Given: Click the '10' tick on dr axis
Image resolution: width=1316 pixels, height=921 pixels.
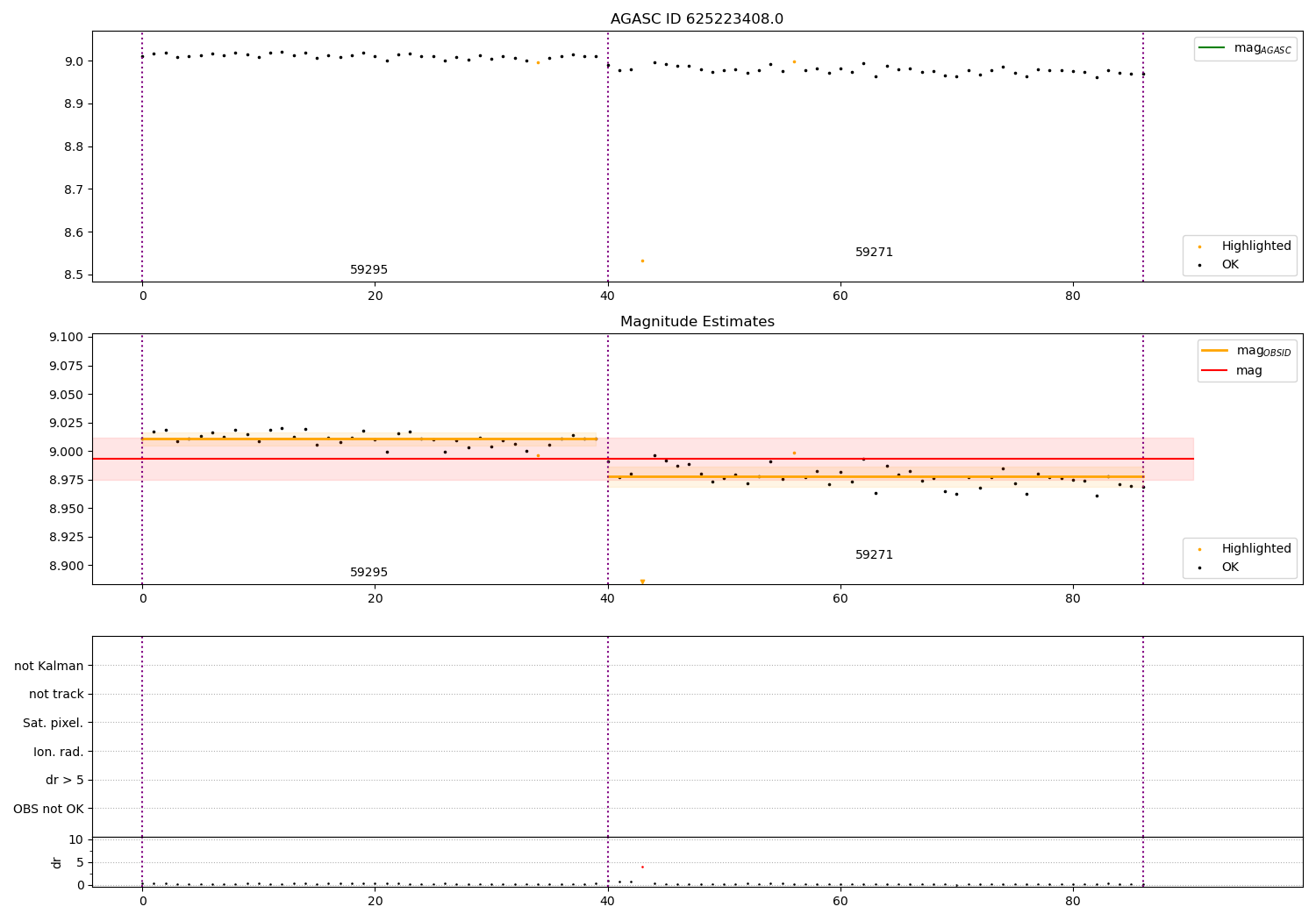Looking at the screenshot, I should point(75,840).
